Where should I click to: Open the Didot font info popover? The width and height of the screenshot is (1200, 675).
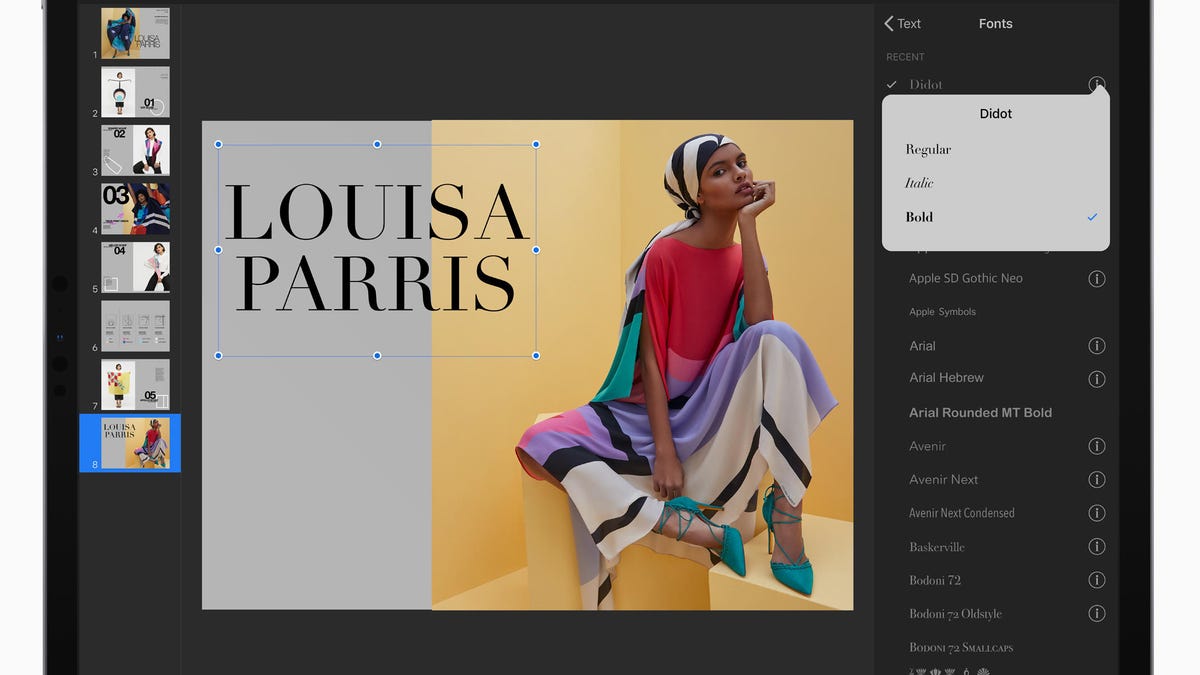pos(1097,85)
